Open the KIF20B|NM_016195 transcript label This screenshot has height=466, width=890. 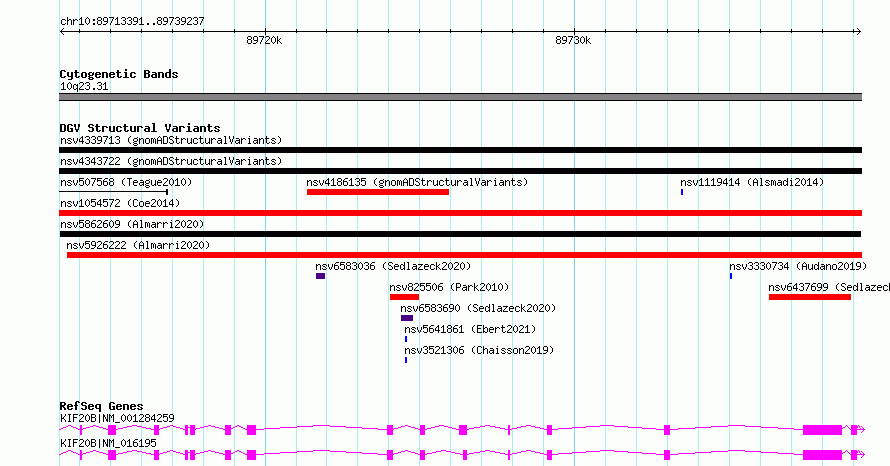[108, 443]
